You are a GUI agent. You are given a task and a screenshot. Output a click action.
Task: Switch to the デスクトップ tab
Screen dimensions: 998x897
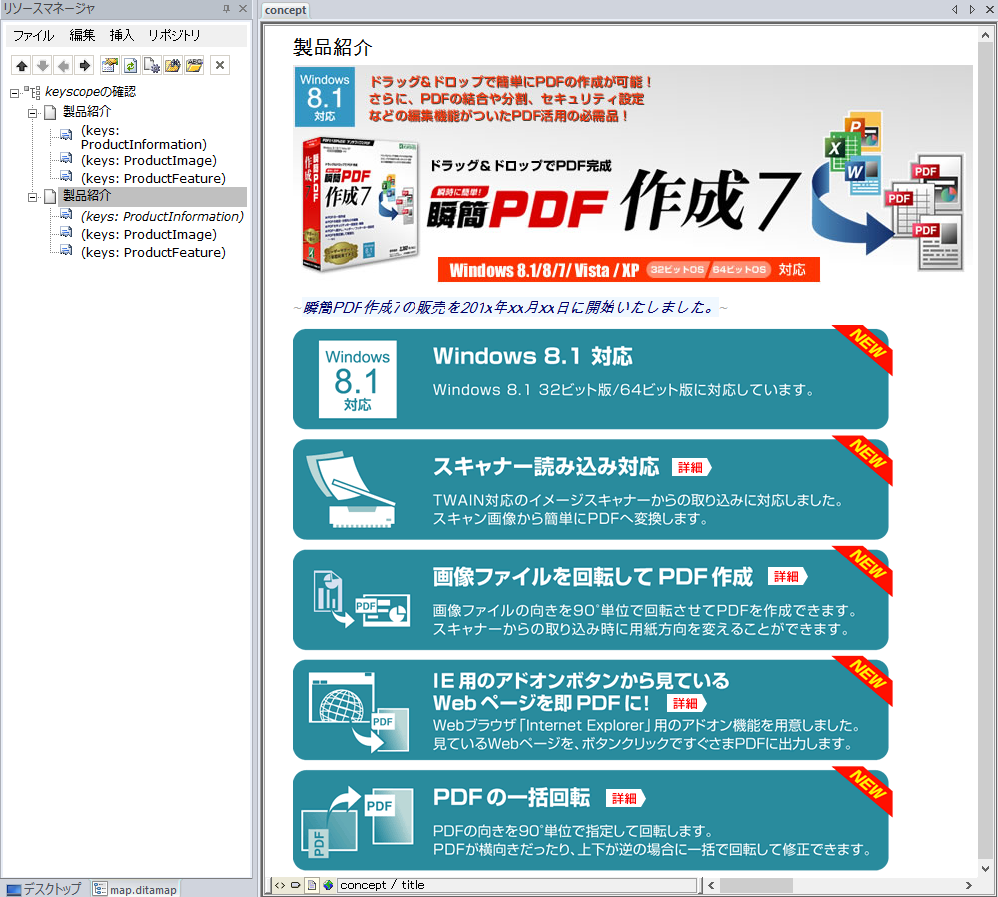click(x=45, y=889)
